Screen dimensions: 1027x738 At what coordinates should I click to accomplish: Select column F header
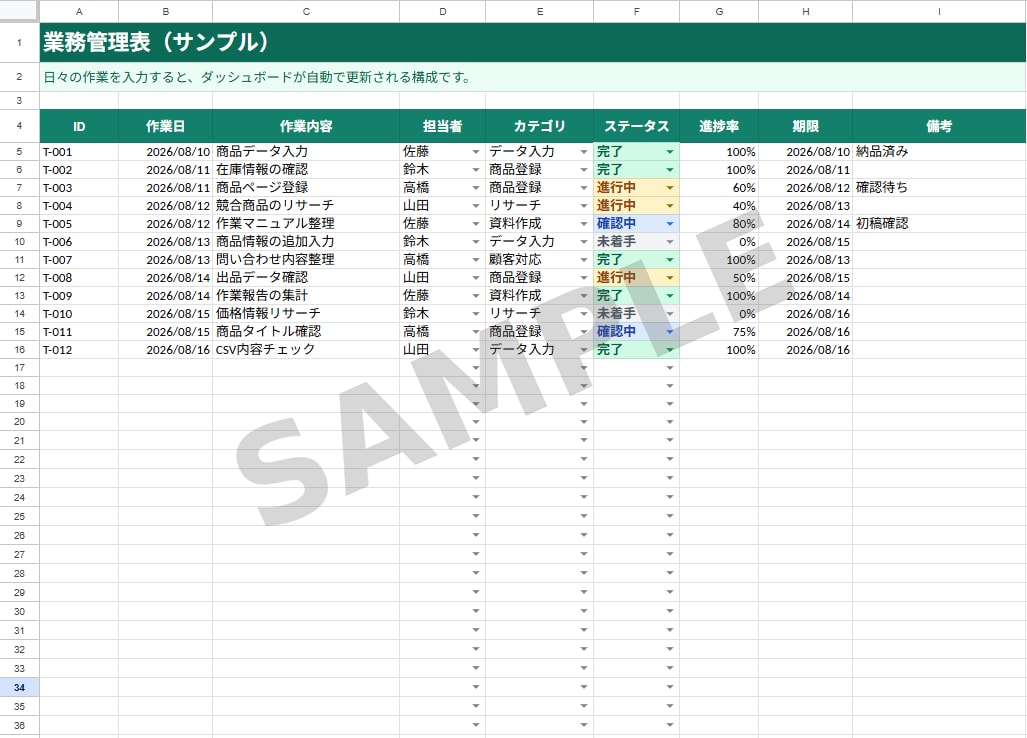pos(637,11)
